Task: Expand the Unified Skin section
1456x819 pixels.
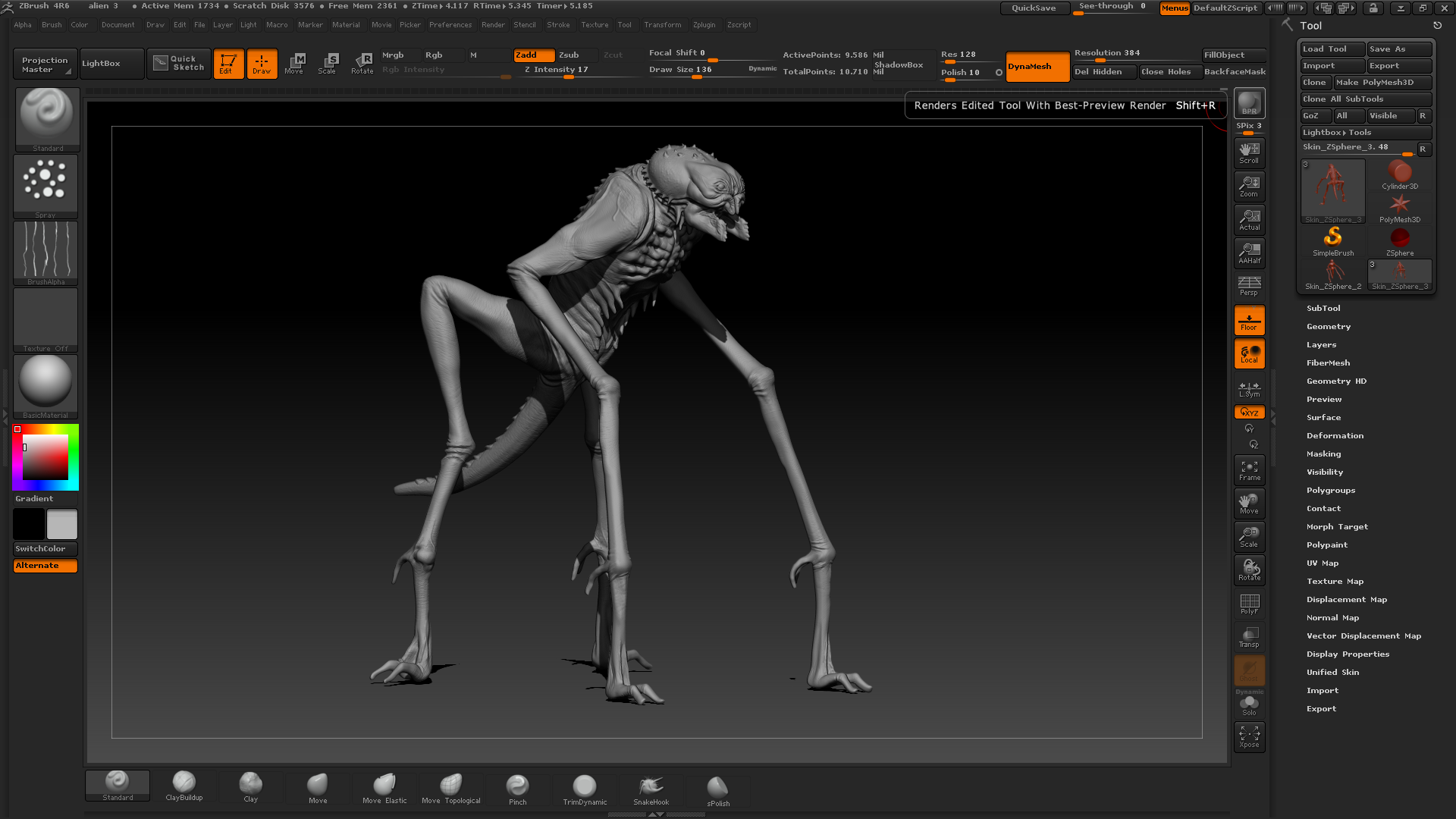Action: [x=1332, y=673]
